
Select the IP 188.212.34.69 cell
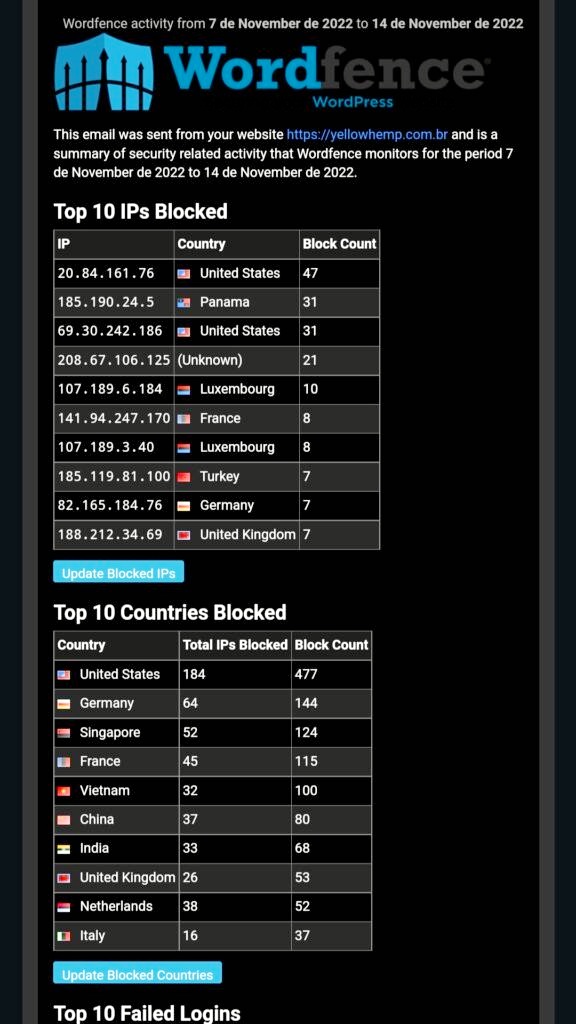coord(114,535)
